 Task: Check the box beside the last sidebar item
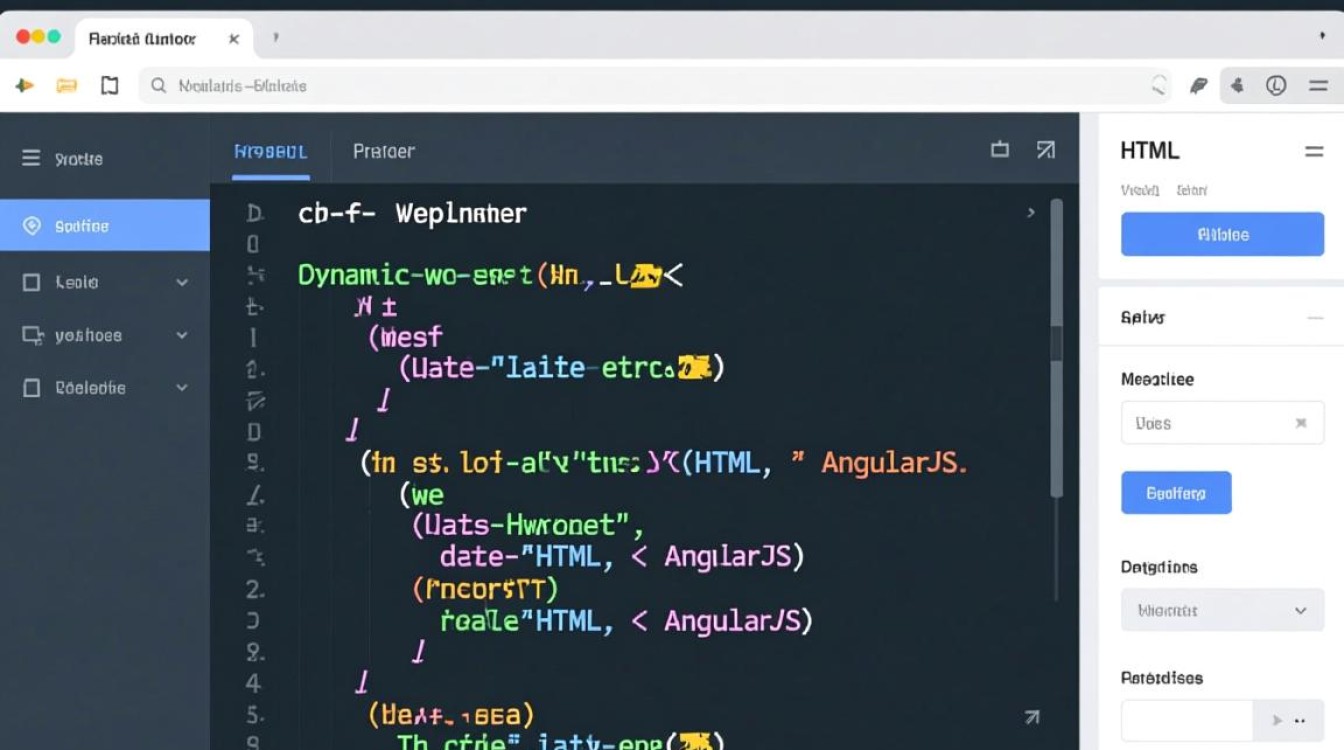click(31, 388)
